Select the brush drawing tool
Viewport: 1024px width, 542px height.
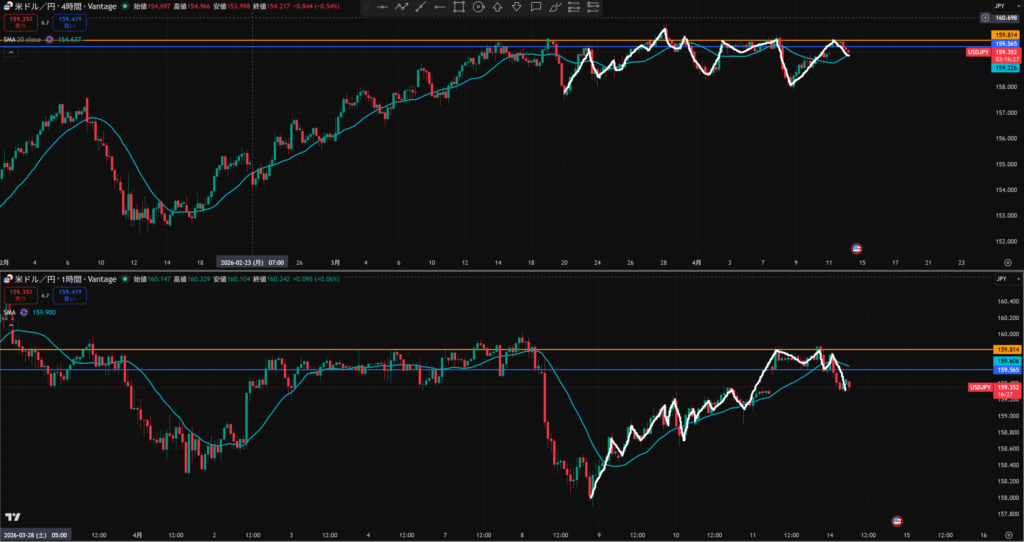(x=555, y=7)
